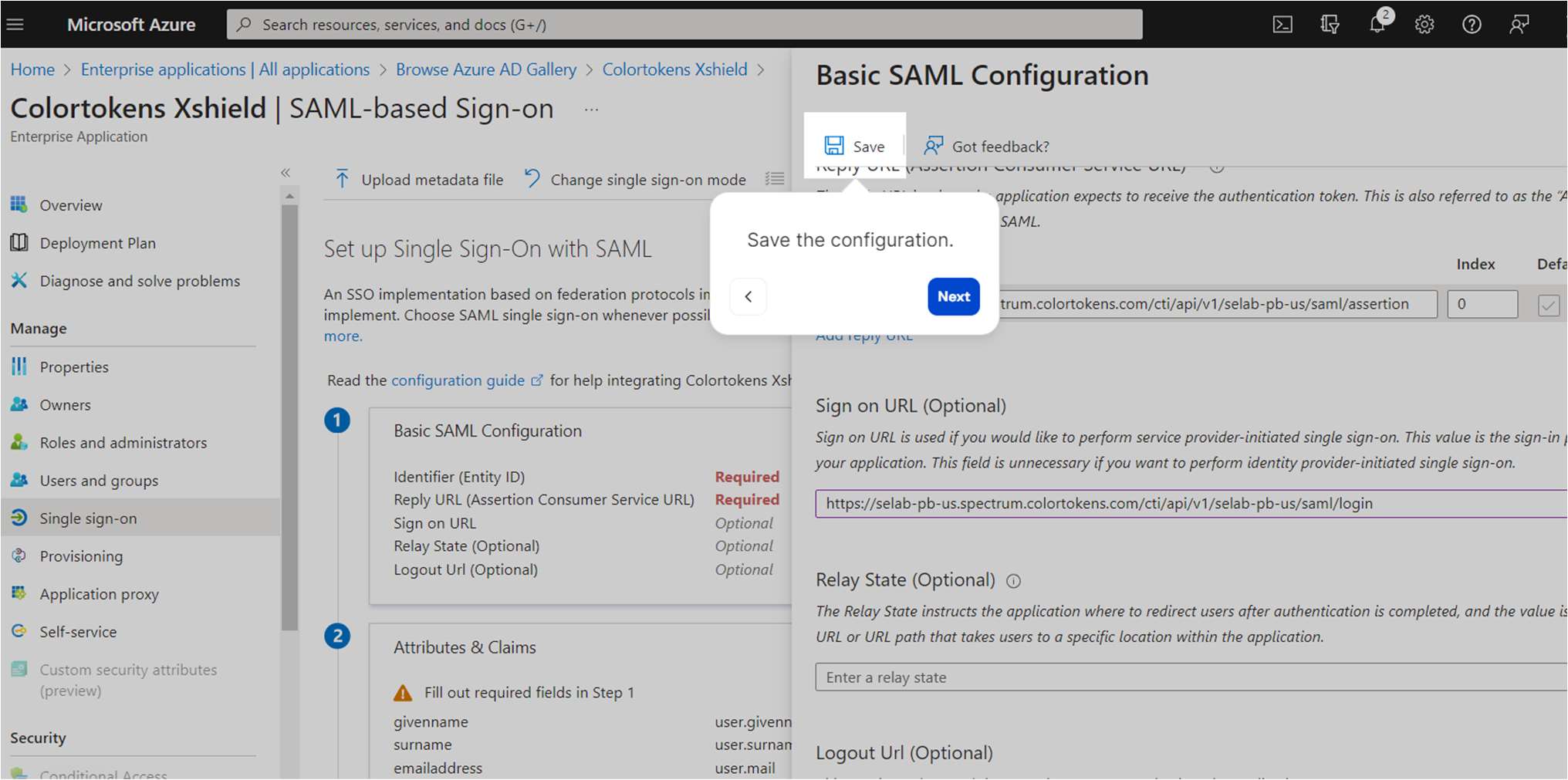Check the Default checkbox for the reply URL
The height and width of the screenshot is (780, 1568).
[x=1549, y=304]
